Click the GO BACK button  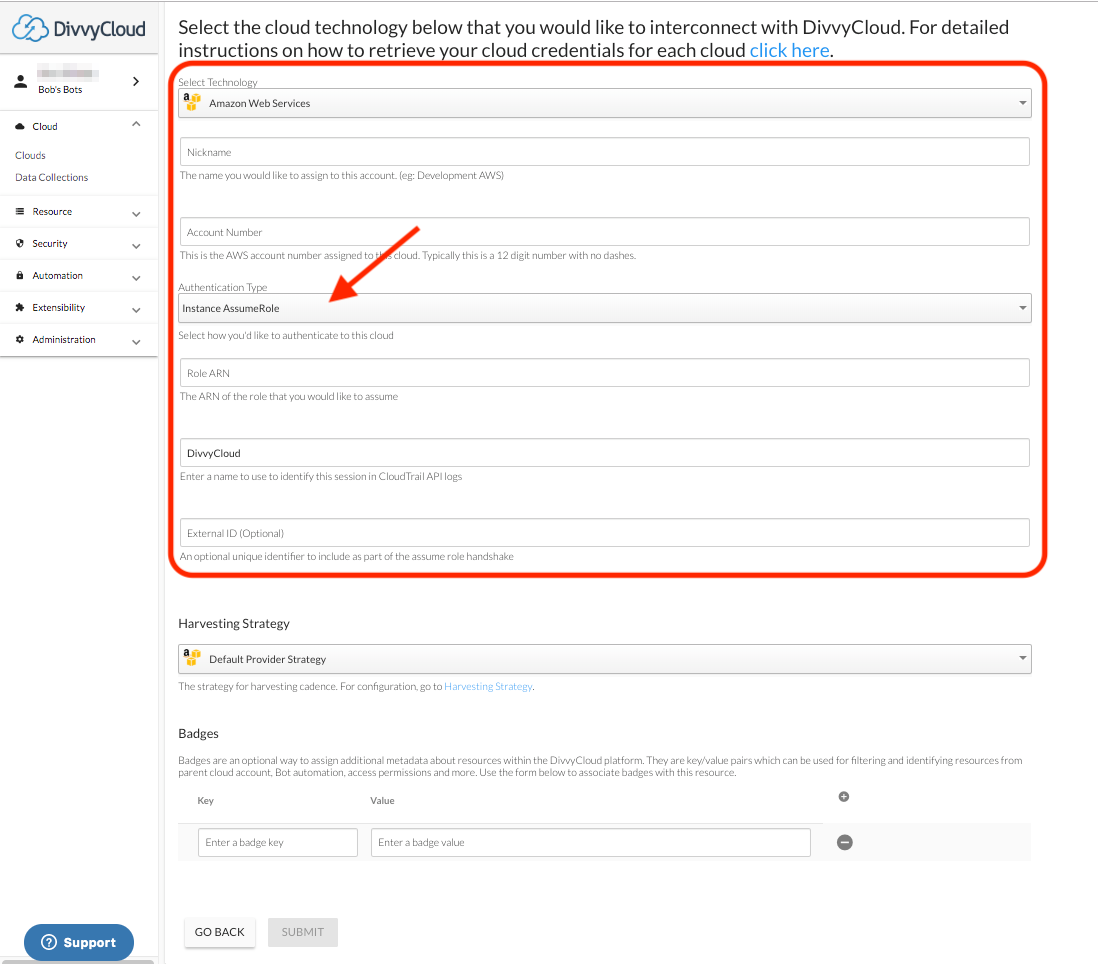[220, 932]
